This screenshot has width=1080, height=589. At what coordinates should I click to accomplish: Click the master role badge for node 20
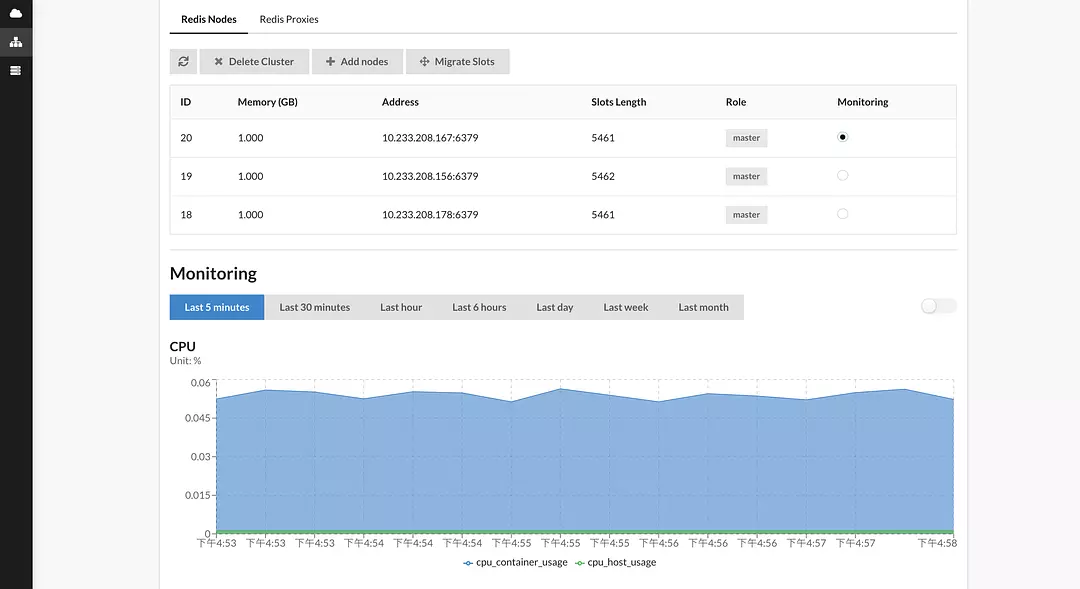tap(746, 137)
